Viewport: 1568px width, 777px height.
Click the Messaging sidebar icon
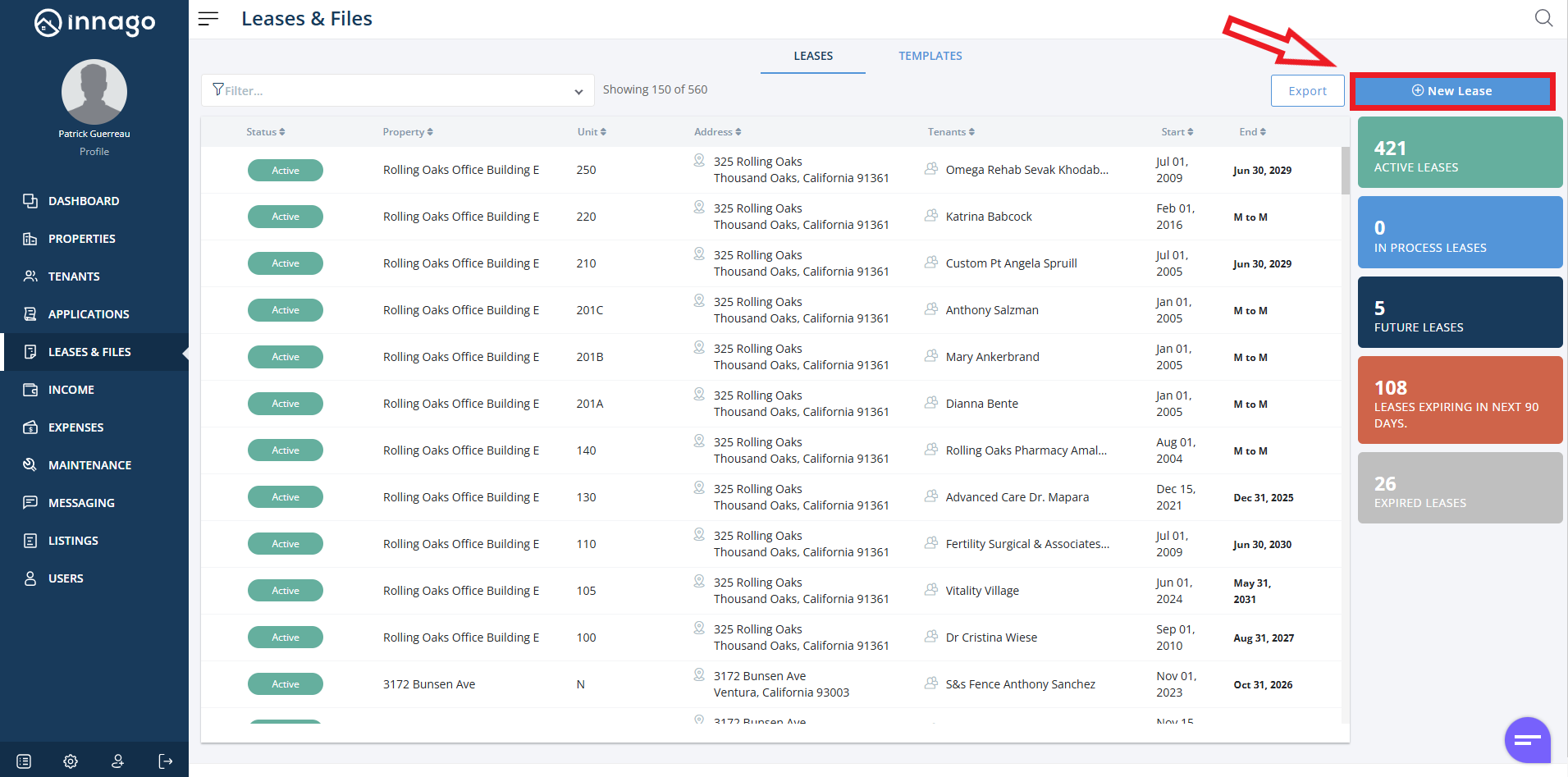[x=30, y=503]
